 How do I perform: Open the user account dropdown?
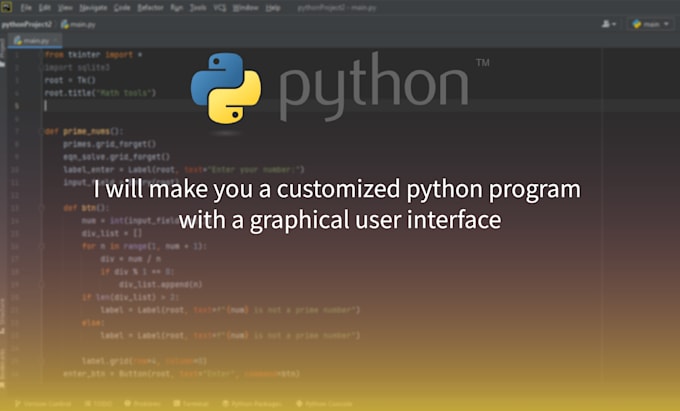(609, 24)
